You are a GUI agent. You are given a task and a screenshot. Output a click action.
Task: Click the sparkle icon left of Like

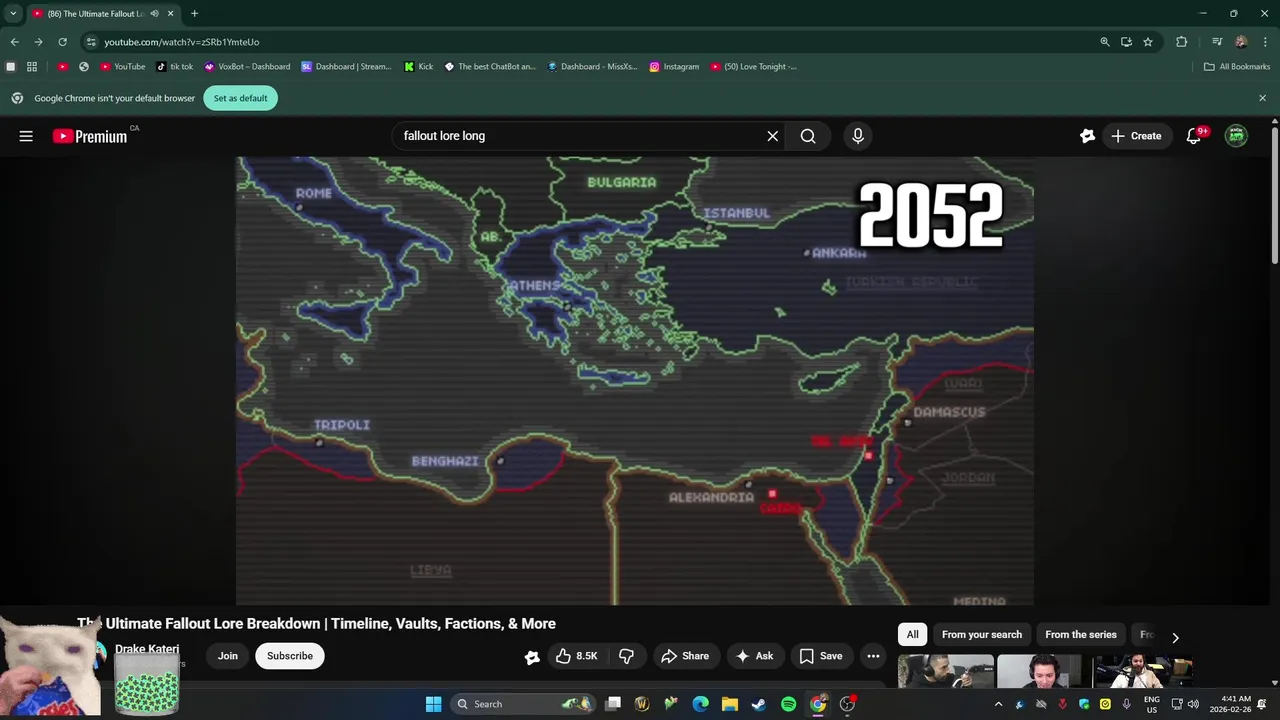[x=532, y=657]
